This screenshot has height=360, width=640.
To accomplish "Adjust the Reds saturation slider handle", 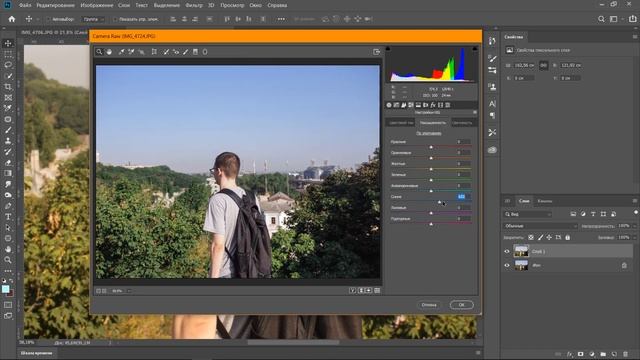I will (x=431, y=147).
